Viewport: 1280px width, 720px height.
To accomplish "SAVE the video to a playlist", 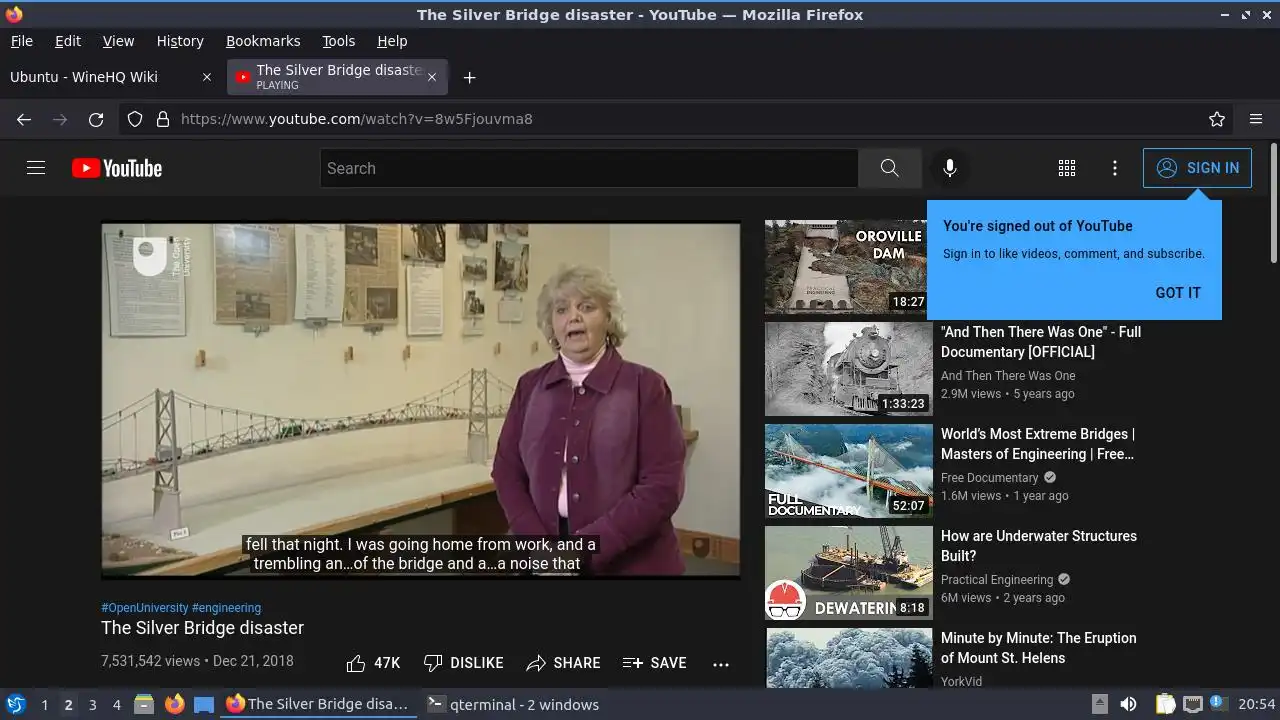I will (654, 663).
